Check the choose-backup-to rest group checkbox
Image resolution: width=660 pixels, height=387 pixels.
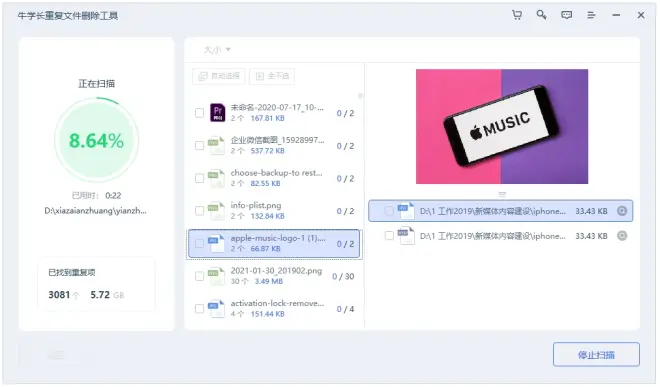(x=200, y=178)
